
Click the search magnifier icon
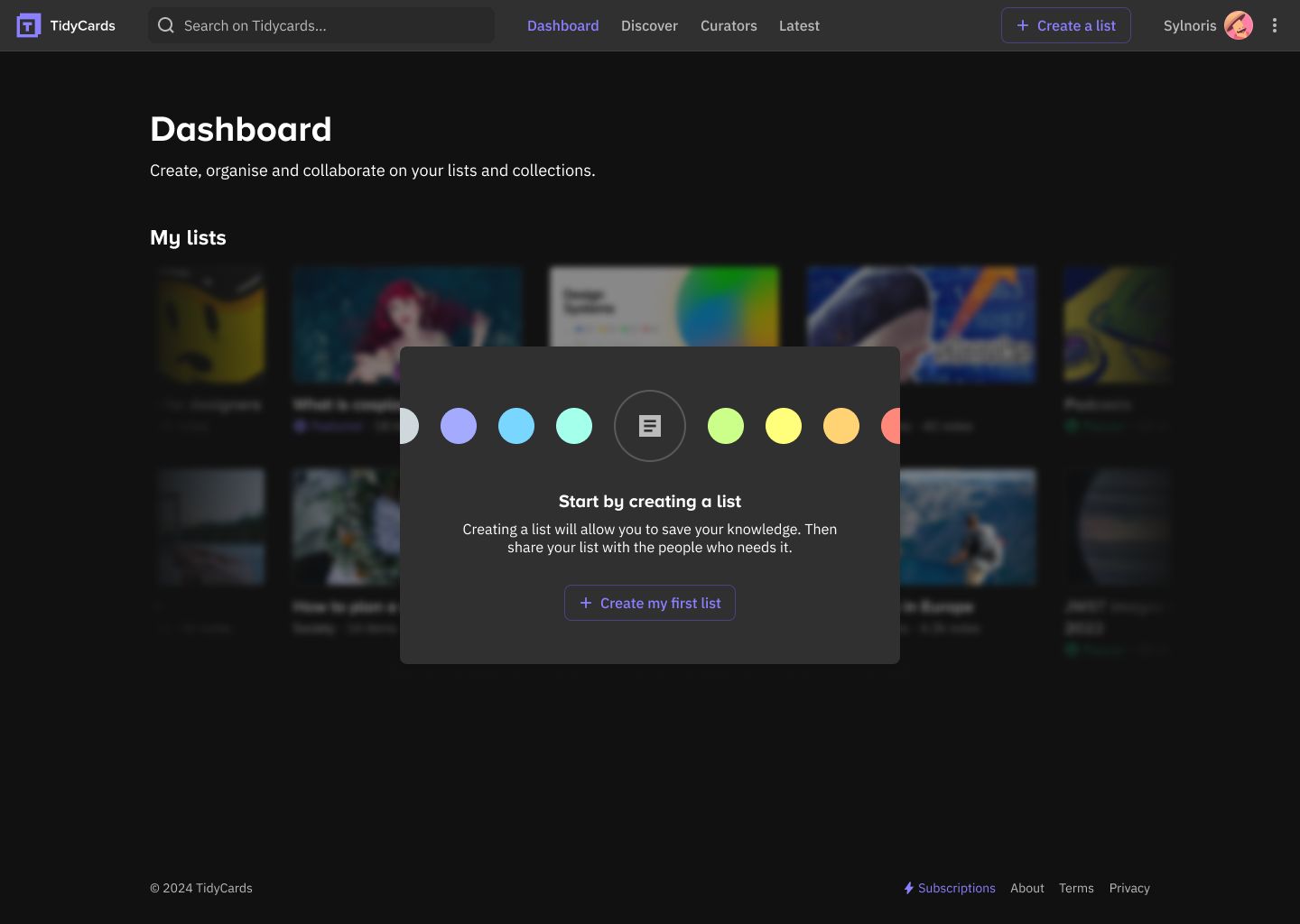click(x=166, y=25)
